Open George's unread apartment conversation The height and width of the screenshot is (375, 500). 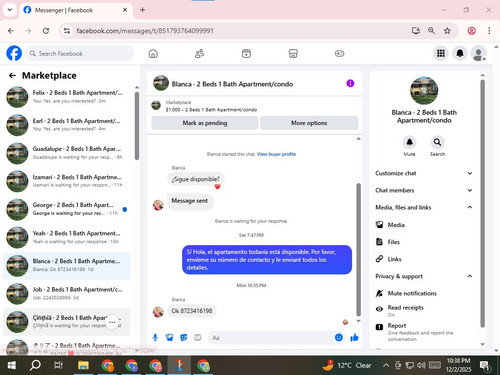pyautogui.click(x=67, y=209)
